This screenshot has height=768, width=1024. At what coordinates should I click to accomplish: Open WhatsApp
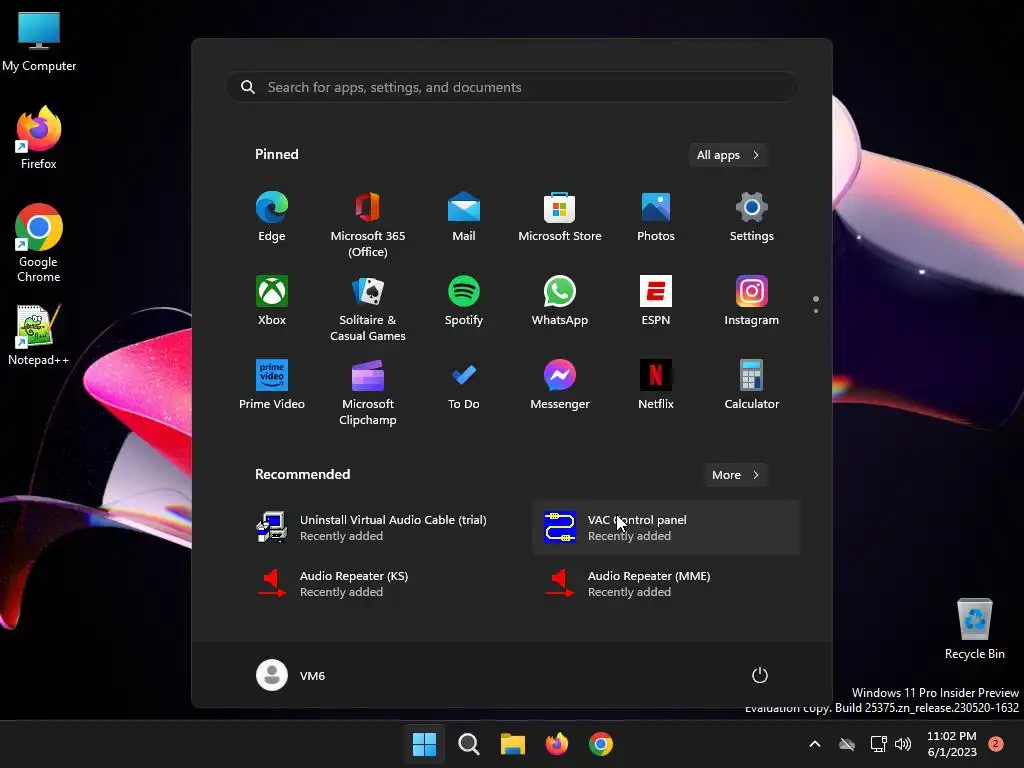pyautogui.click(x=560, y=300)
